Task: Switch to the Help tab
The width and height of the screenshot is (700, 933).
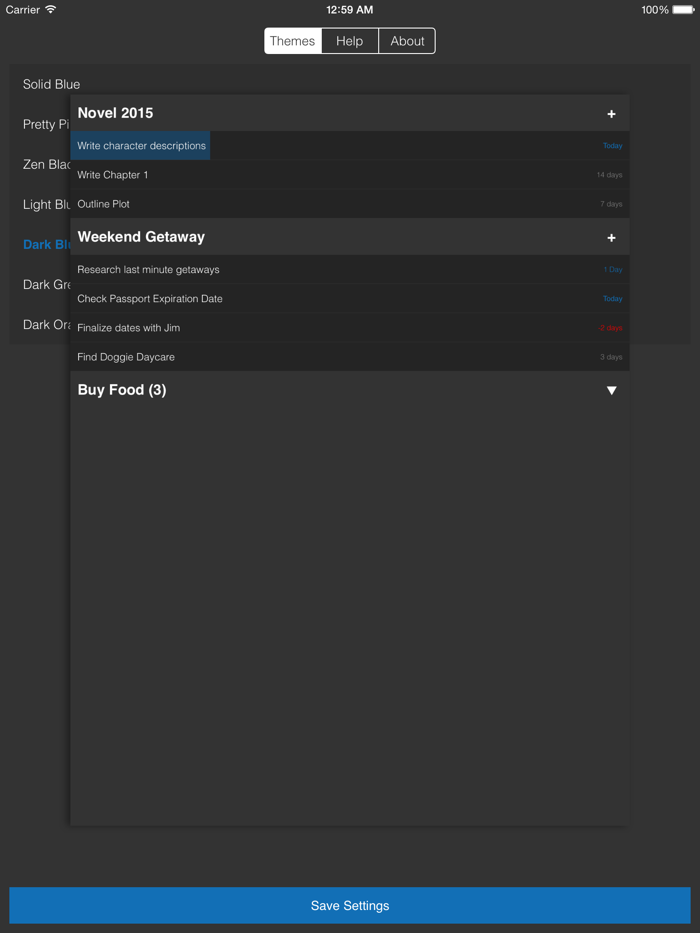Action: point(349,41)
